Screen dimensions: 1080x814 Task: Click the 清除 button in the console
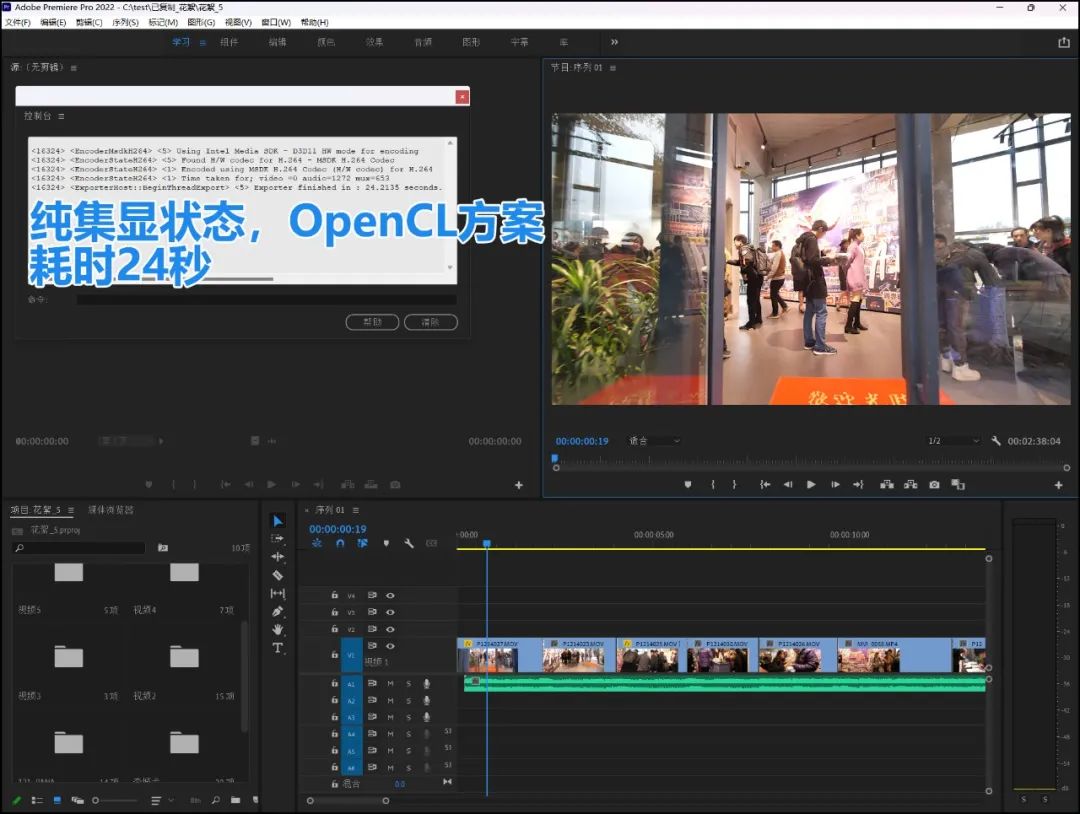[431, 322]
